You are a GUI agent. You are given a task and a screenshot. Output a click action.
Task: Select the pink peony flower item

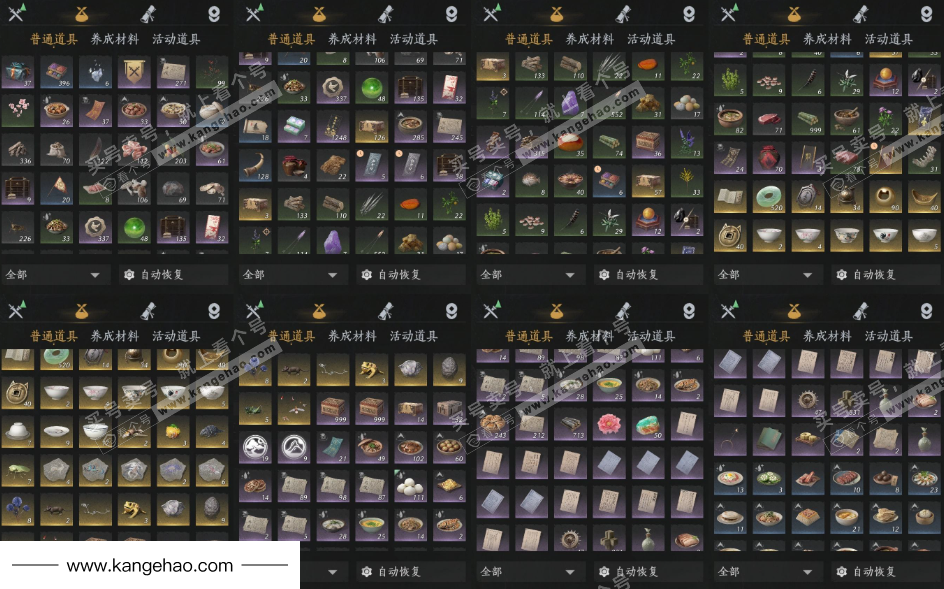coord(609,424)
